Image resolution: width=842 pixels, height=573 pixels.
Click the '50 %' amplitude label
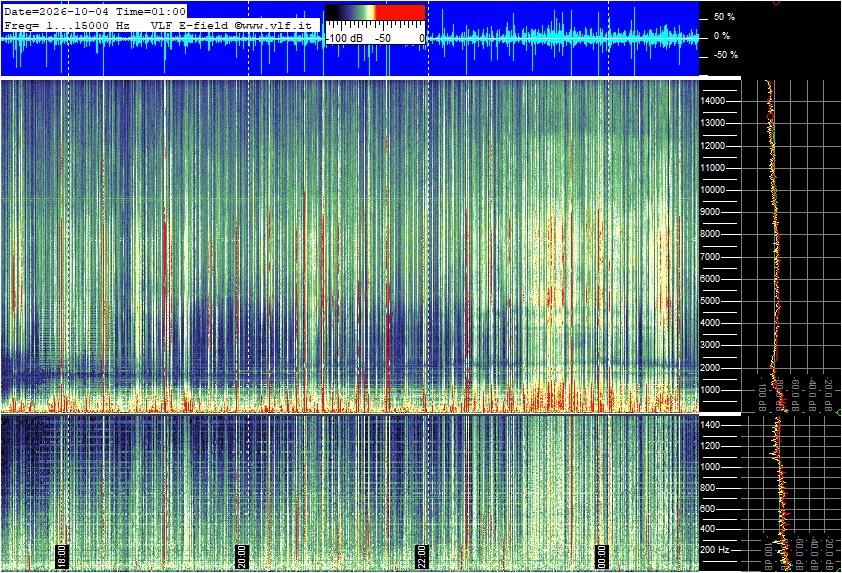tap(724, 17)
